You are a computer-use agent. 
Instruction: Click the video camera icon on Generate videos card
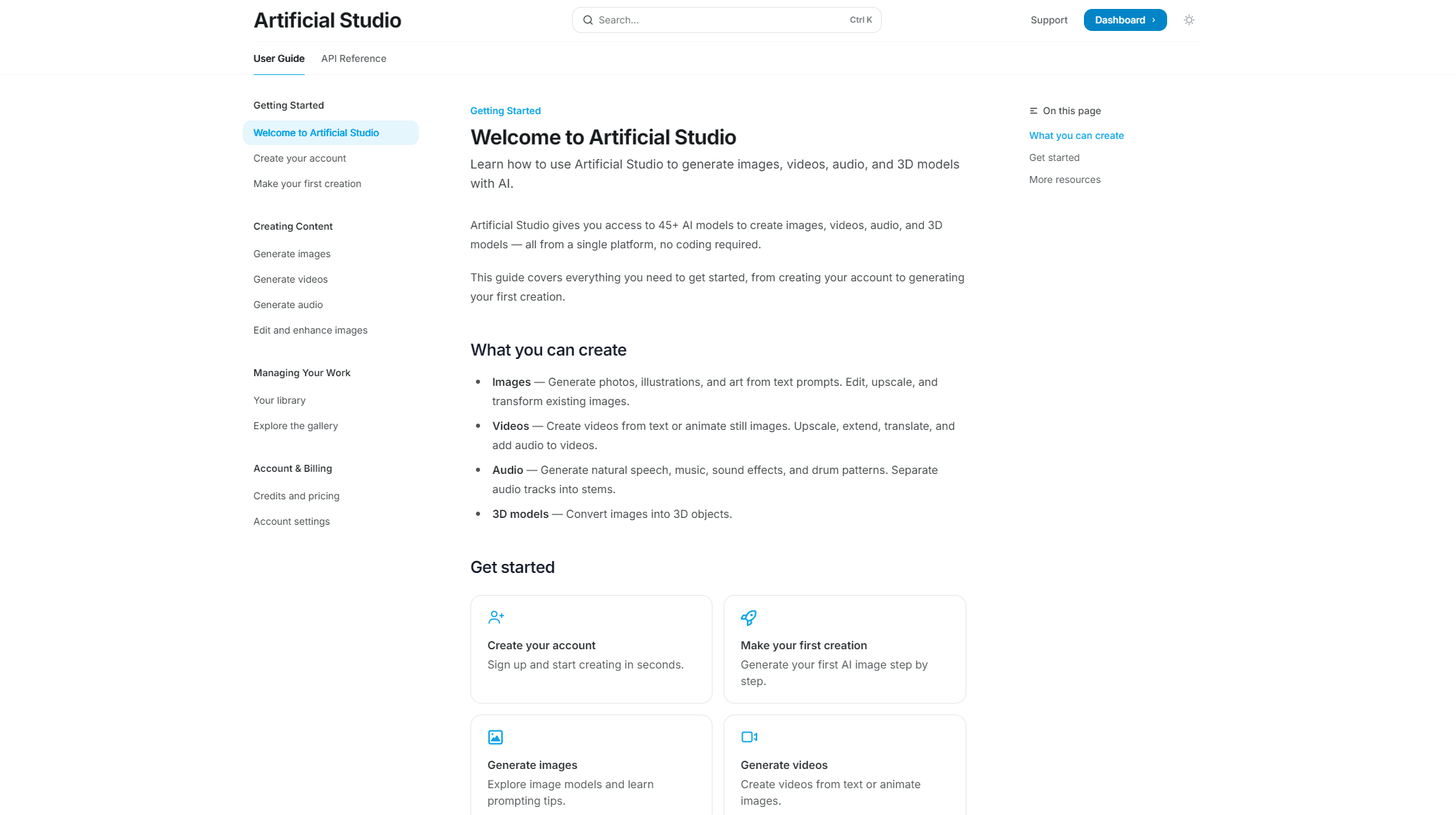748,737
